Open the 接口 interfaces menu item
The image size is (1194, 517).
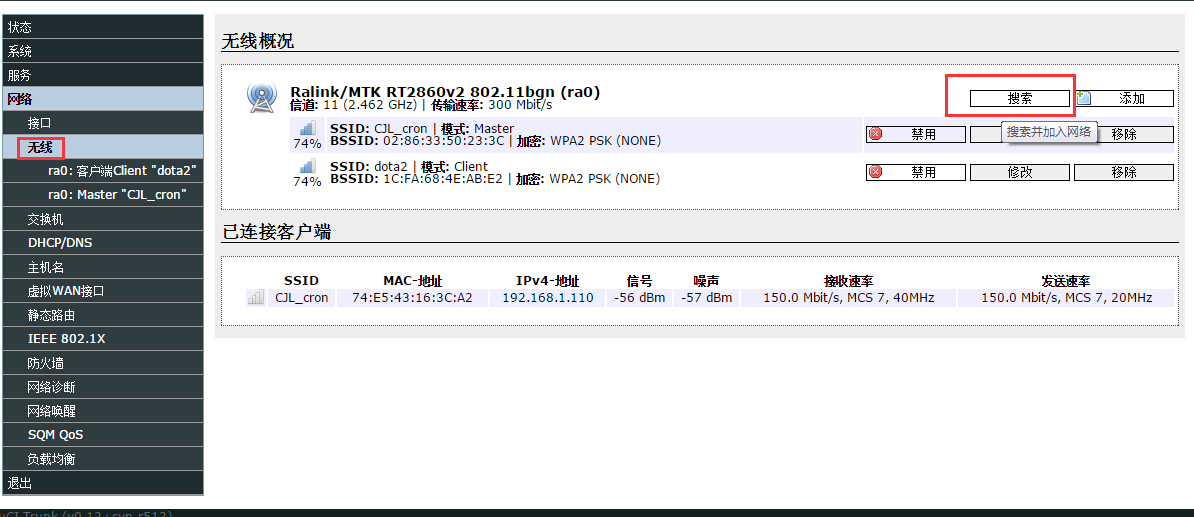[x=40, y=123]
